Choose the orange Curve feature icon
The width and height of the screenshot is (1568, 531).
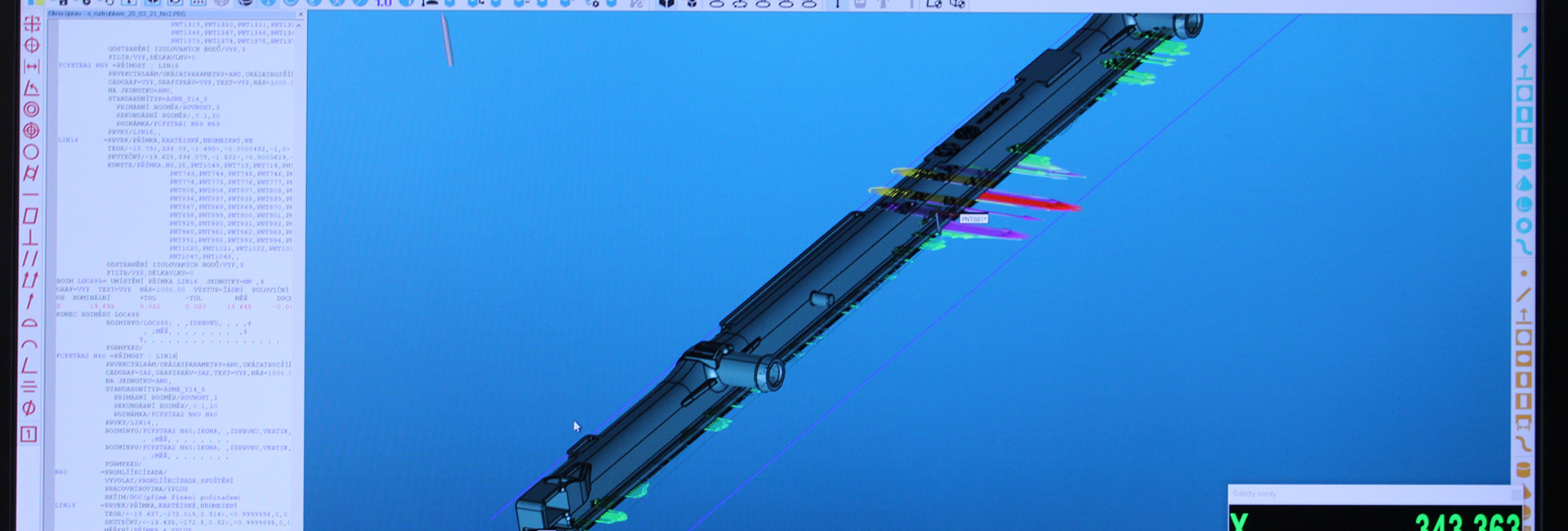click(1524, 444)
